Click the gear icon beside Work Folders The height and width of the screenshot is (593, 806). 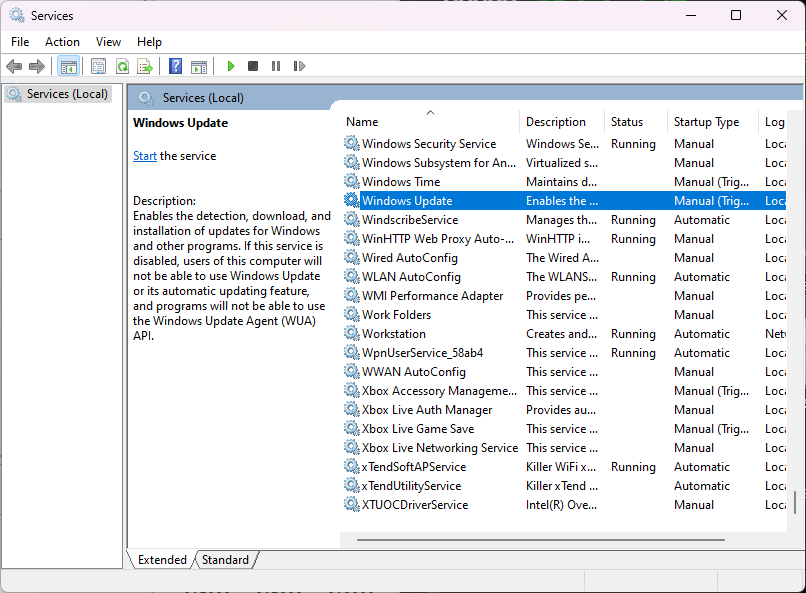point(352,314)
